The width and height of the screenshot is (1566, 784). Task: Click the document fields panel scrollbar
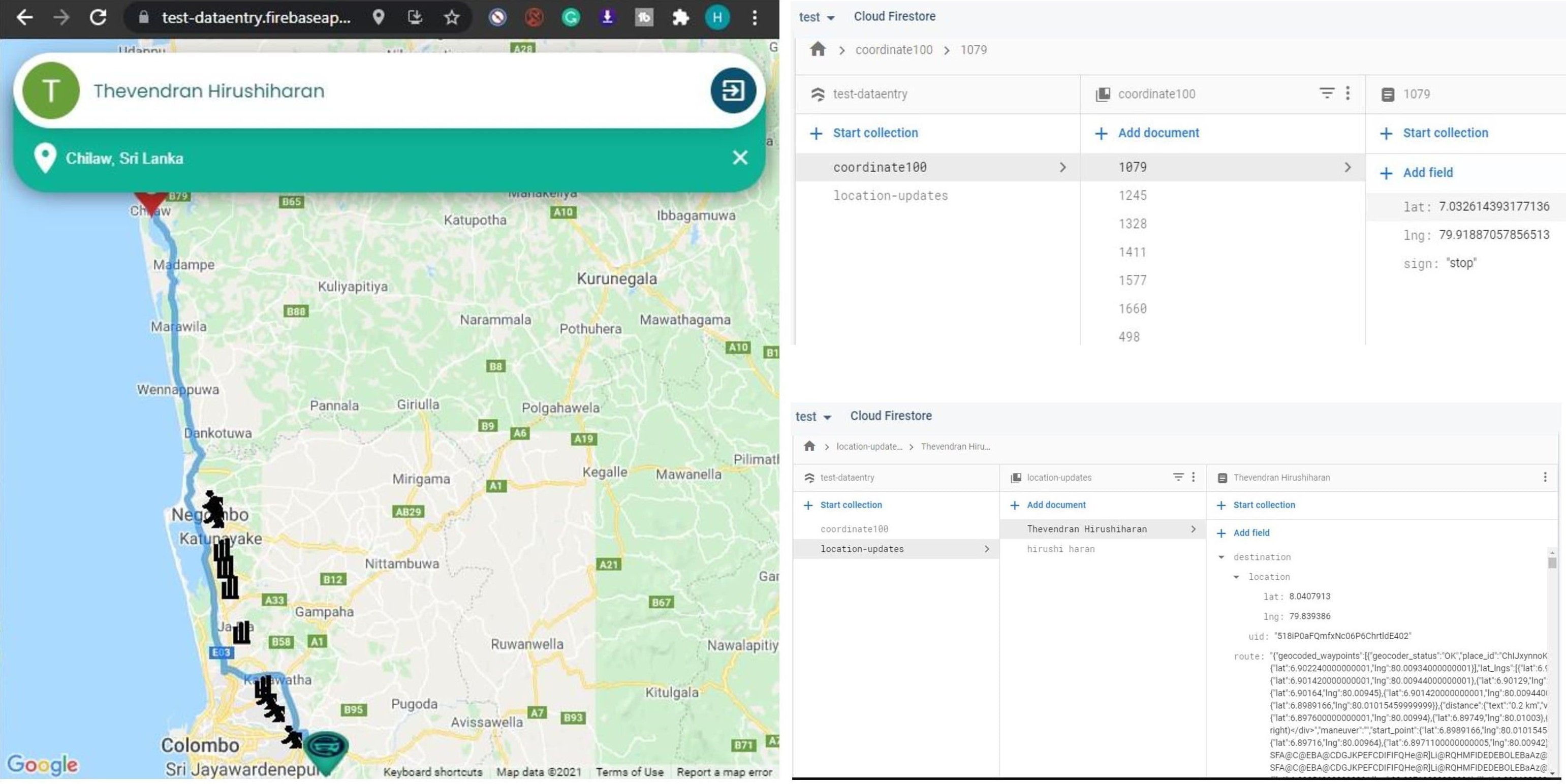pyautogui.click(x=1552, y=563)
